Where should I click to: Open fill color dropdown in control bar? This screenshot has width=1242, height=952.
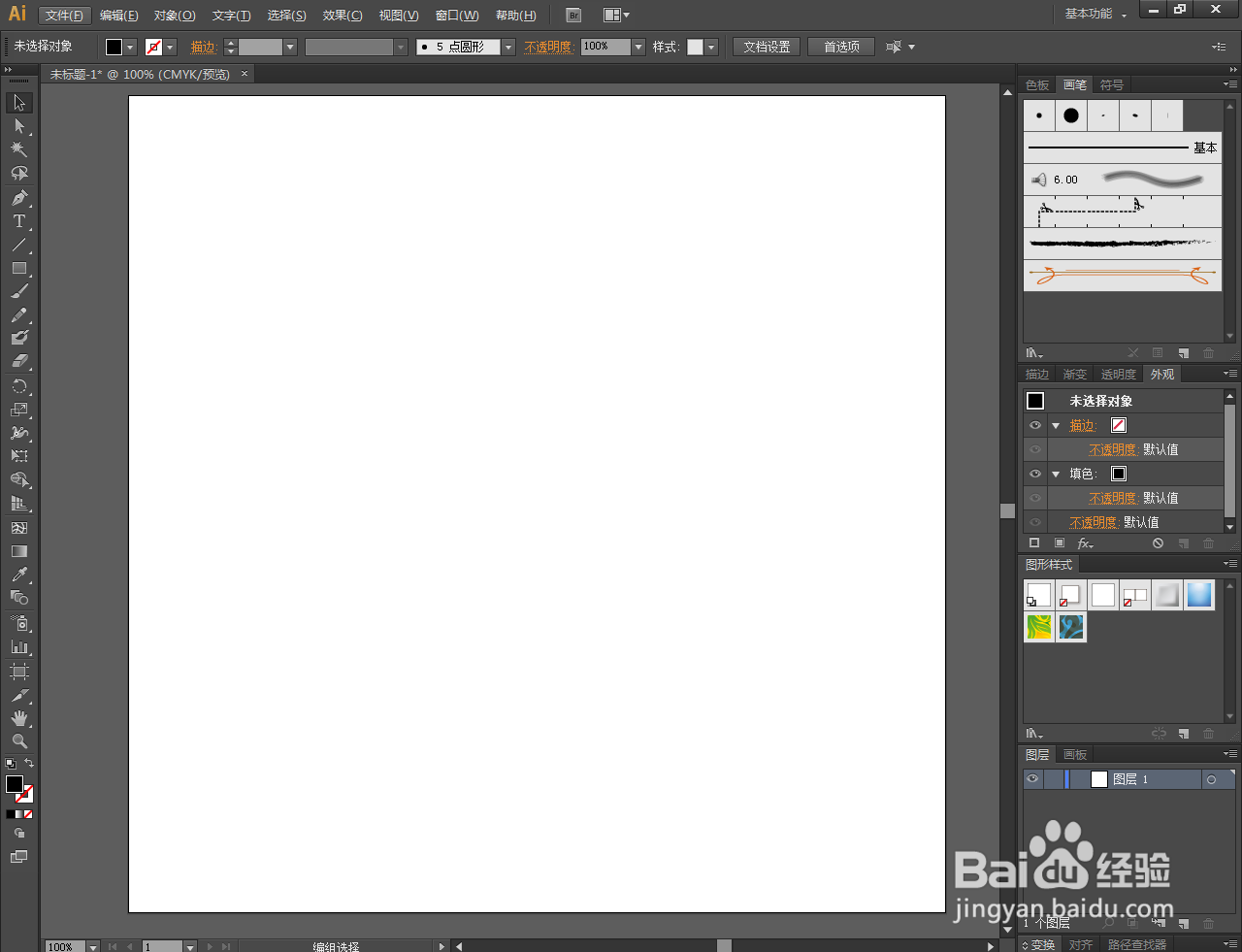pyautogui.click(x=131, y=47)
